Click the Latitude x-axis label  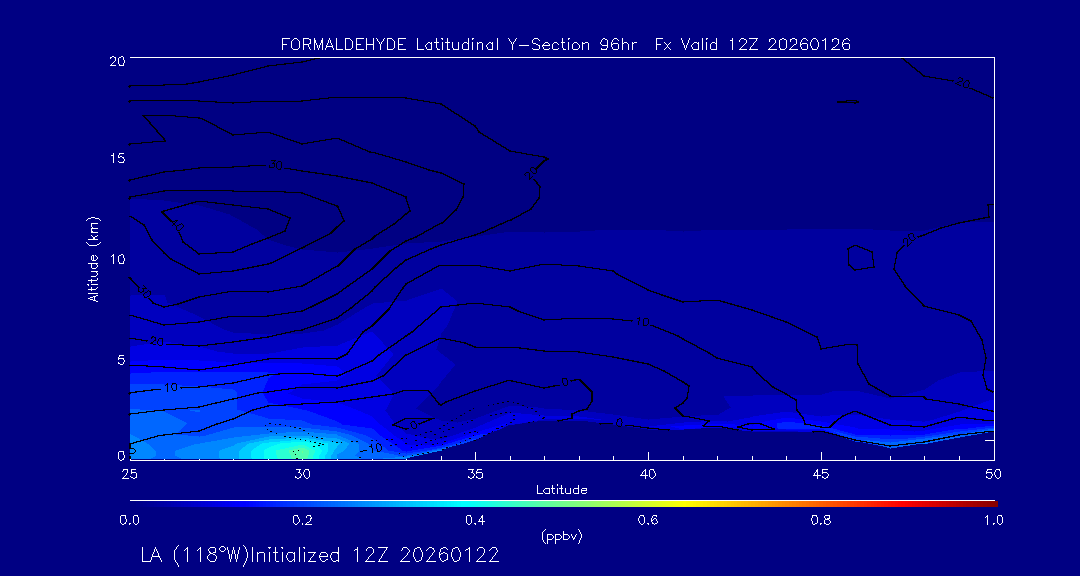[x=561, y=490]
